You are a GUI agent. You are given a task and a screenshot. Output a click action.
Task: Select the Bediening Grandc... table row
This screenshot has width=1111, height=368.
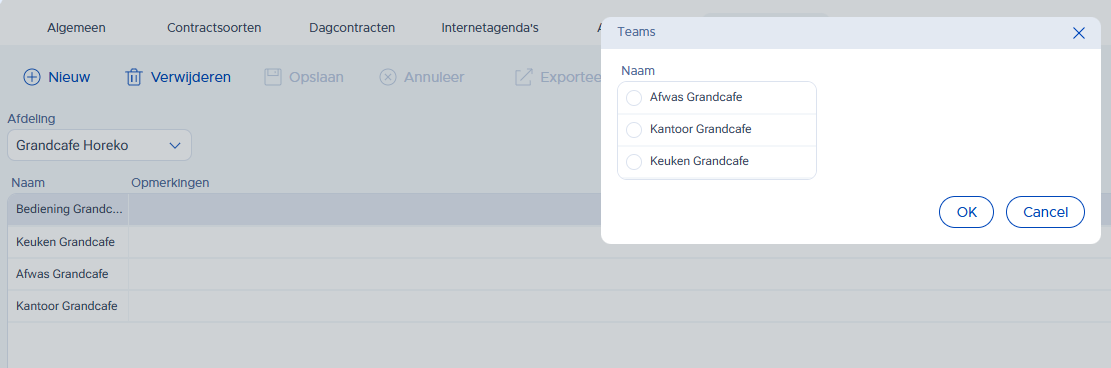tap(559, 210)
